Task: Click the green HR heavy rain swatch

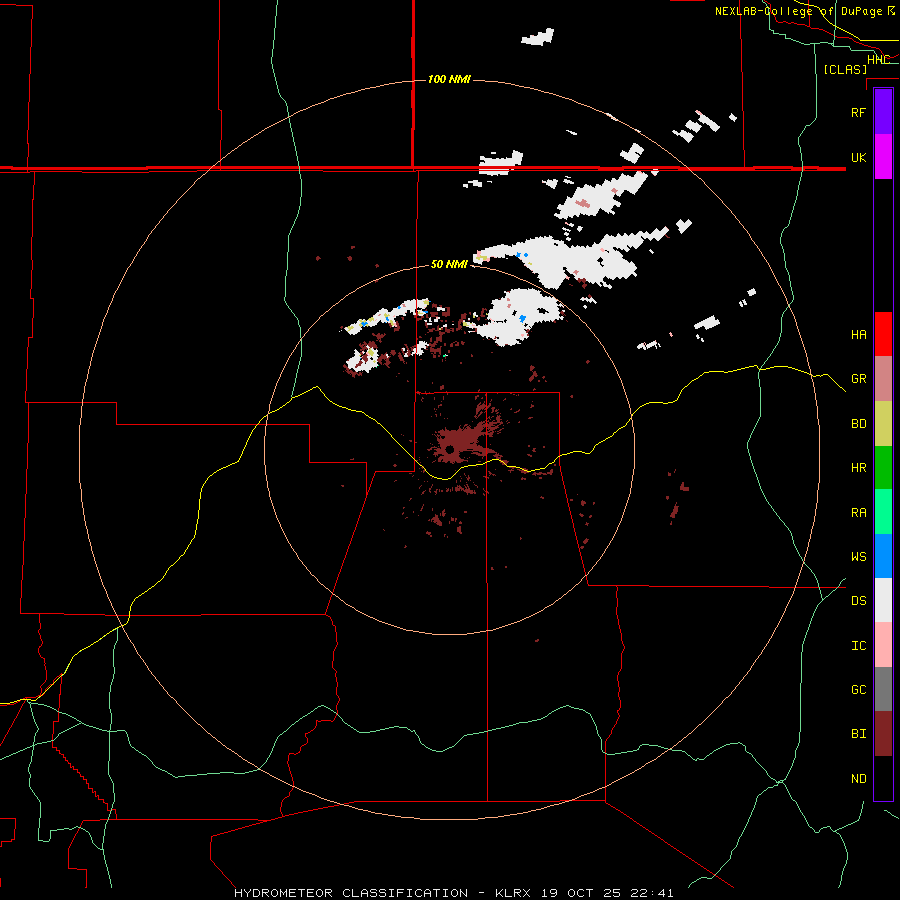Action: [883, 468]
